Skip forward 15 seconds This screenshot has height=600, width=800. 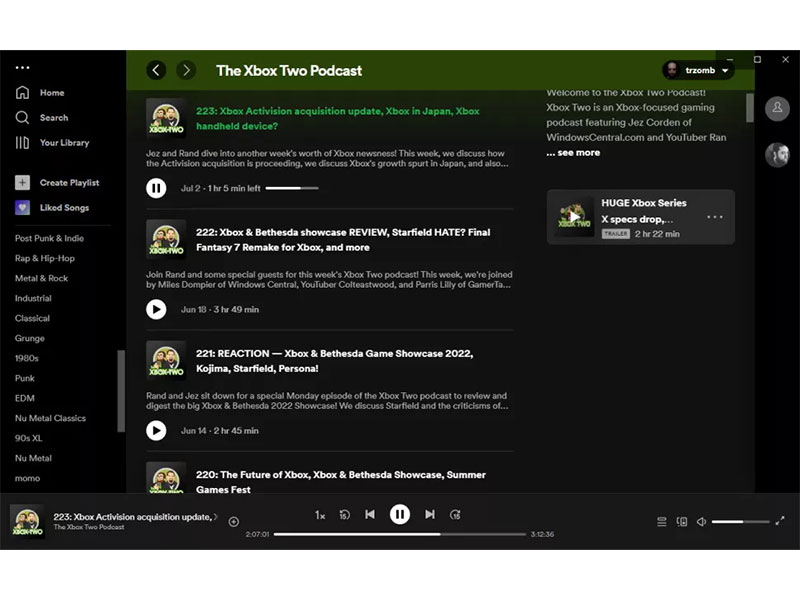coord(455,515)
